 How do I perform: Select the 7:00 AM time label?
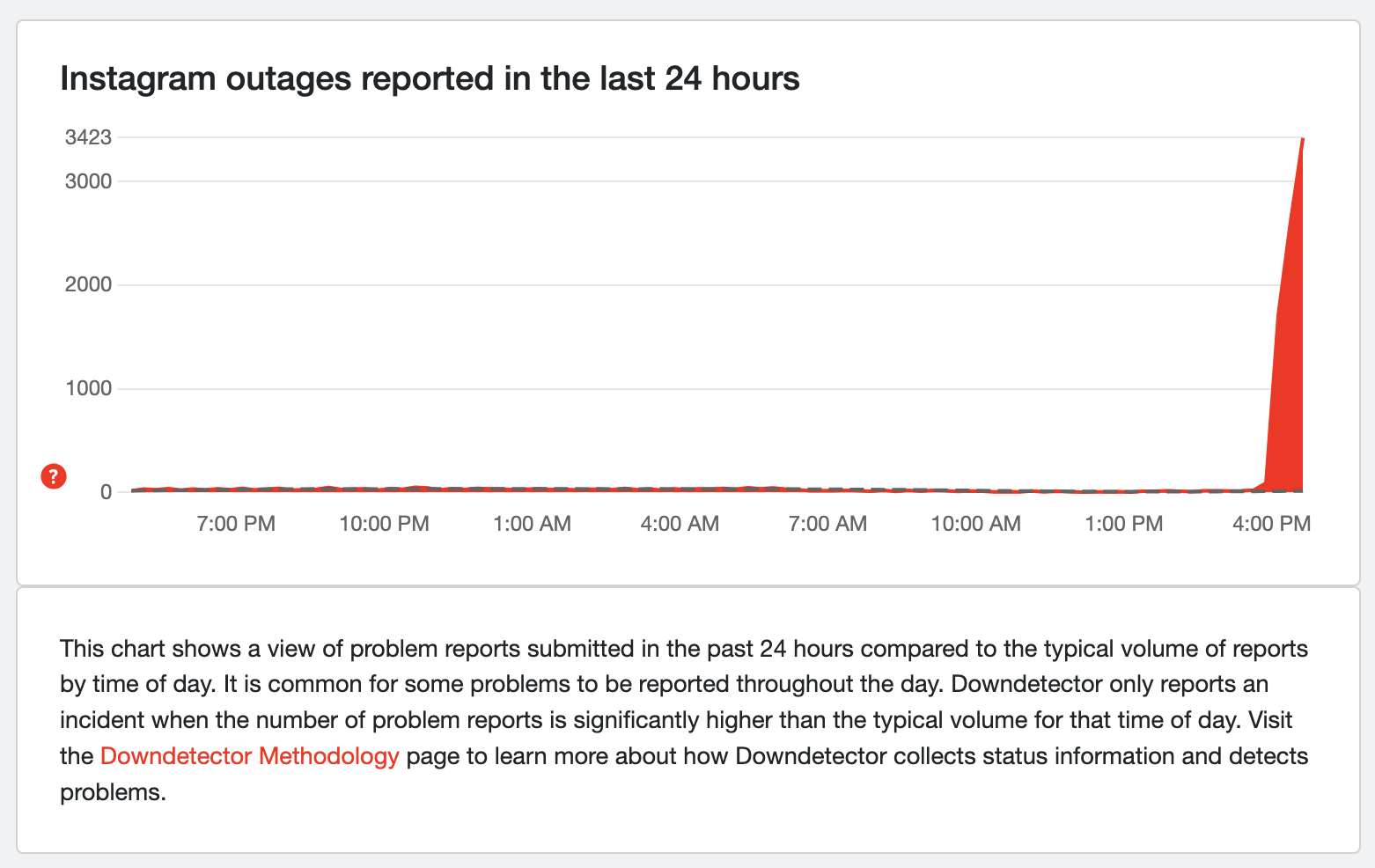(x=827, y=524)
